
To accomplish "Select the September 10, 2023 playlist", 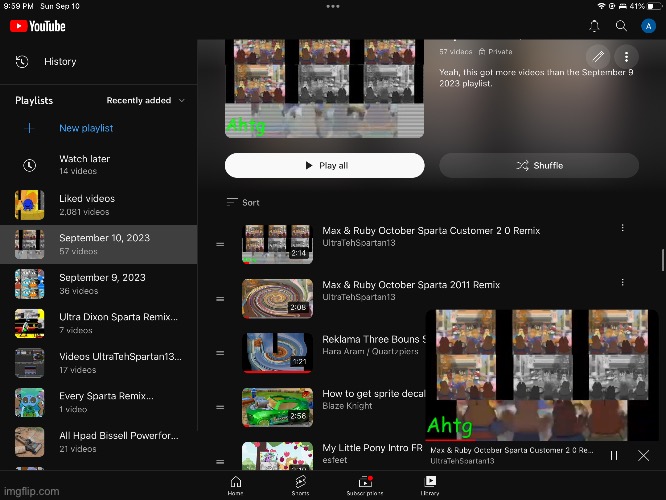I will click(x=99, y=244).
